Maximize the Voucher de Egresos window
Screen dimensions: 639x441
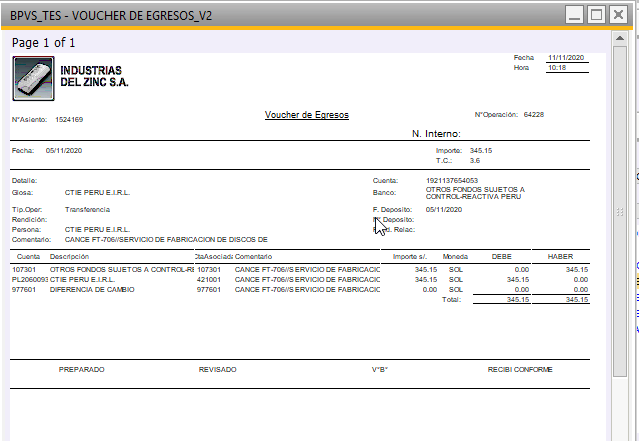coord(597,15)
